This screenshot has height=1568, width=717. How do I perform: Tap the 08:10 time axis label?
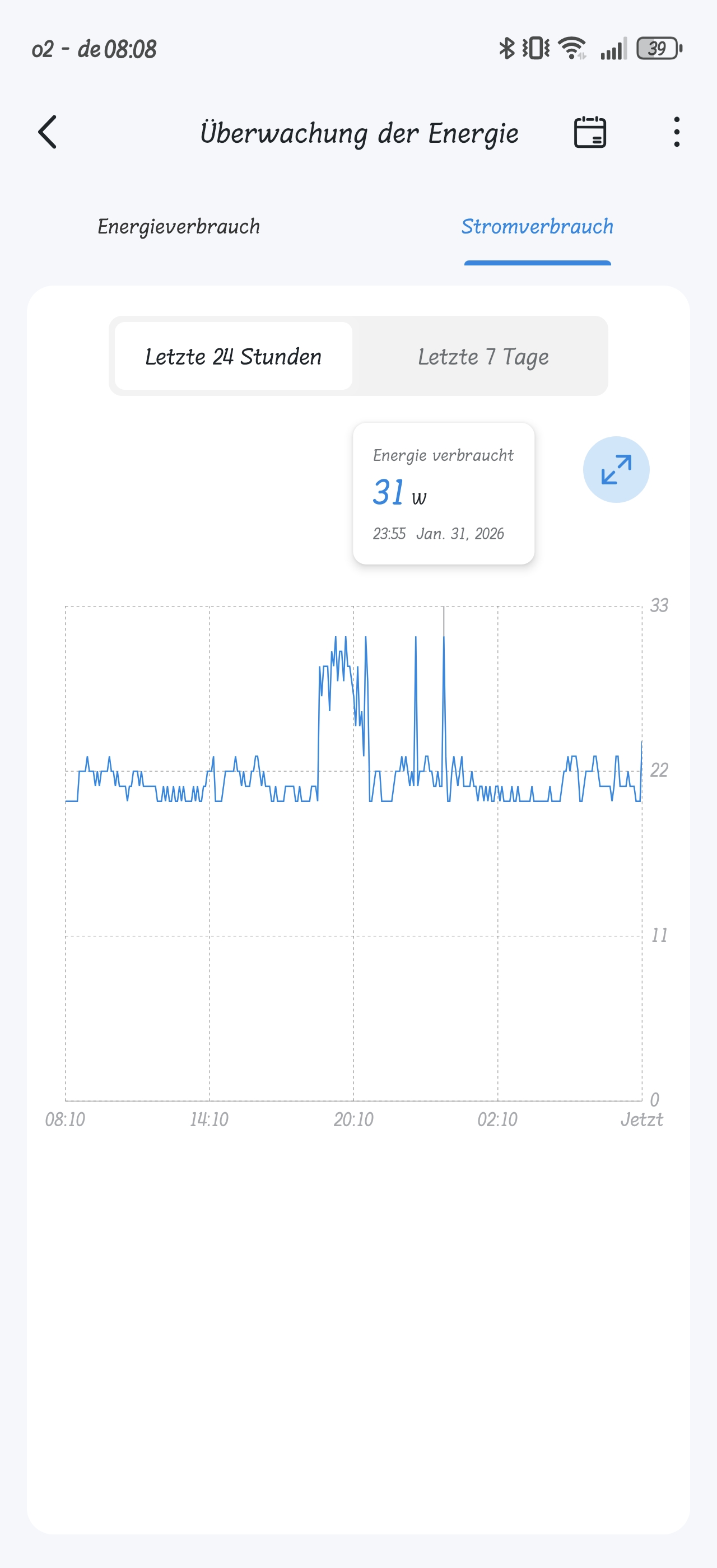tap(65, 1119)
